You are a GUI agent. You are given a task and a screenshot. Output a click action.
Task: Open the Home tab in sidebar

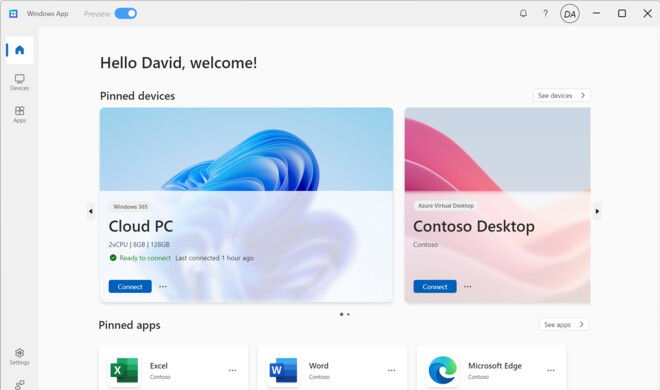[x=19, y=50]
